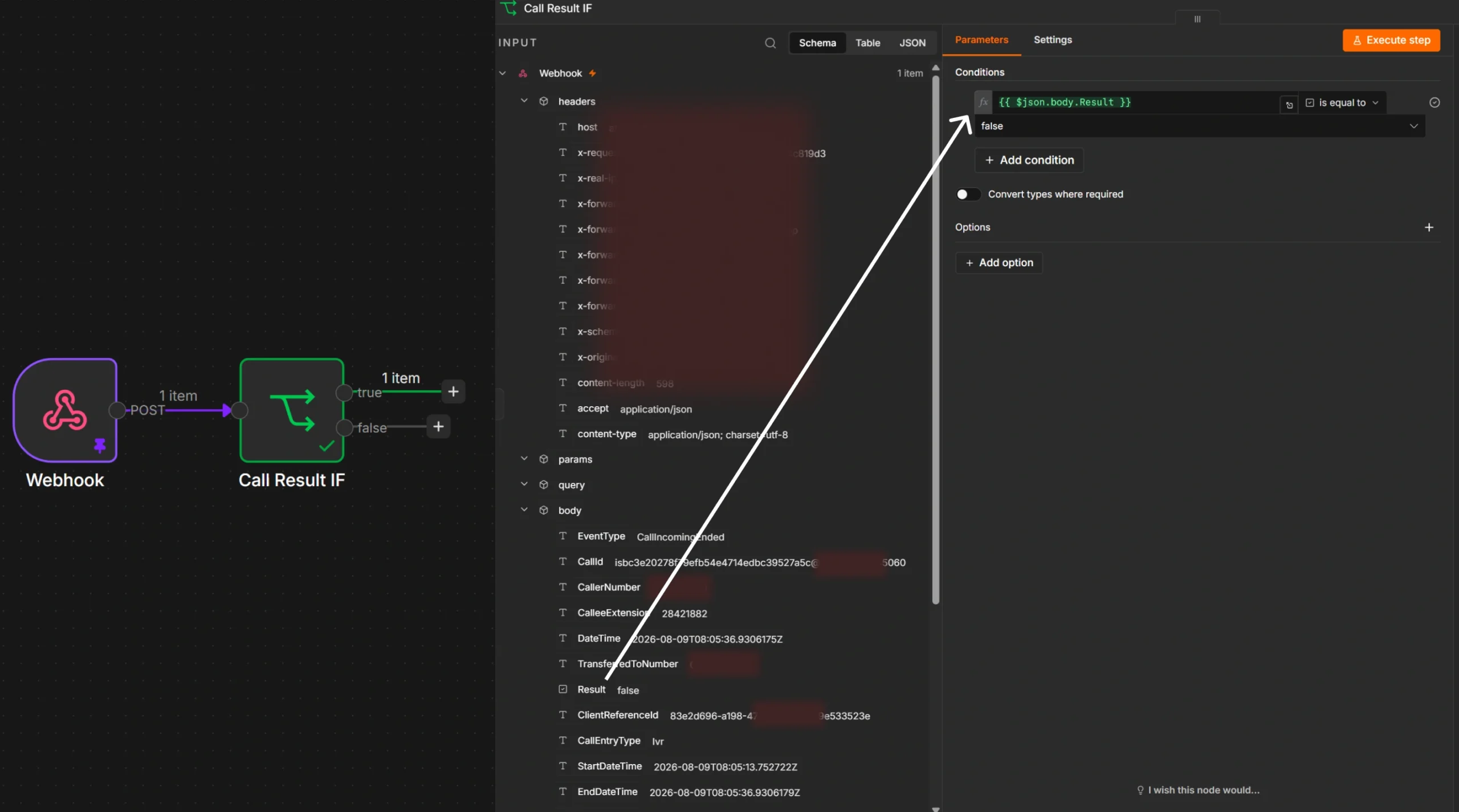Click the Webhook node icon on canvas

click(x=65, y=410)
